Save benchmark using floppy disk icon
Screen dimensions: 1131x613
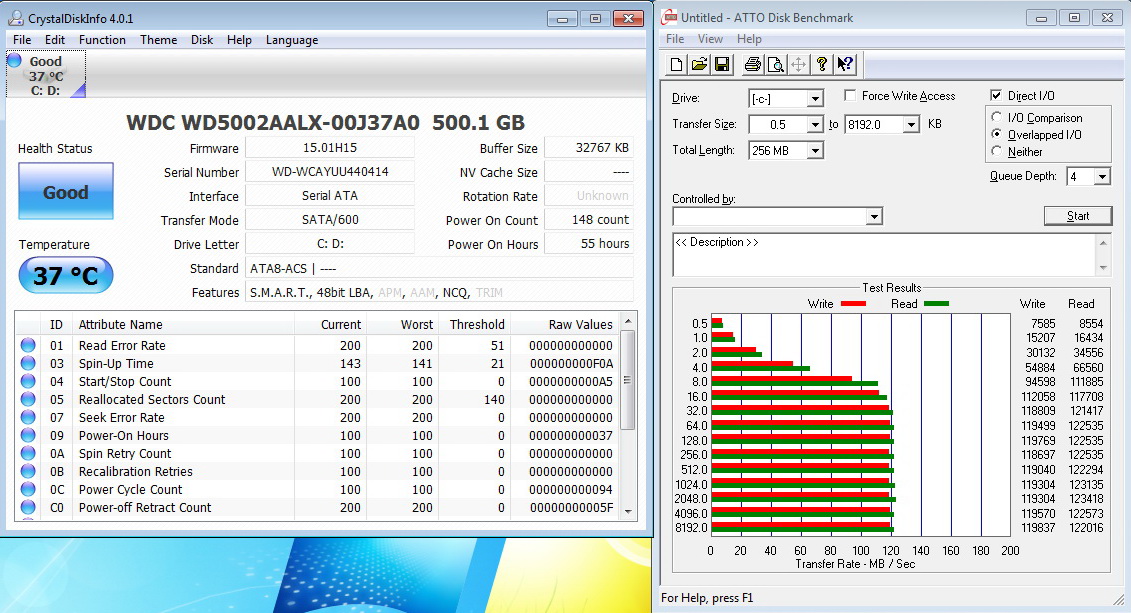(x=722, y=65)
